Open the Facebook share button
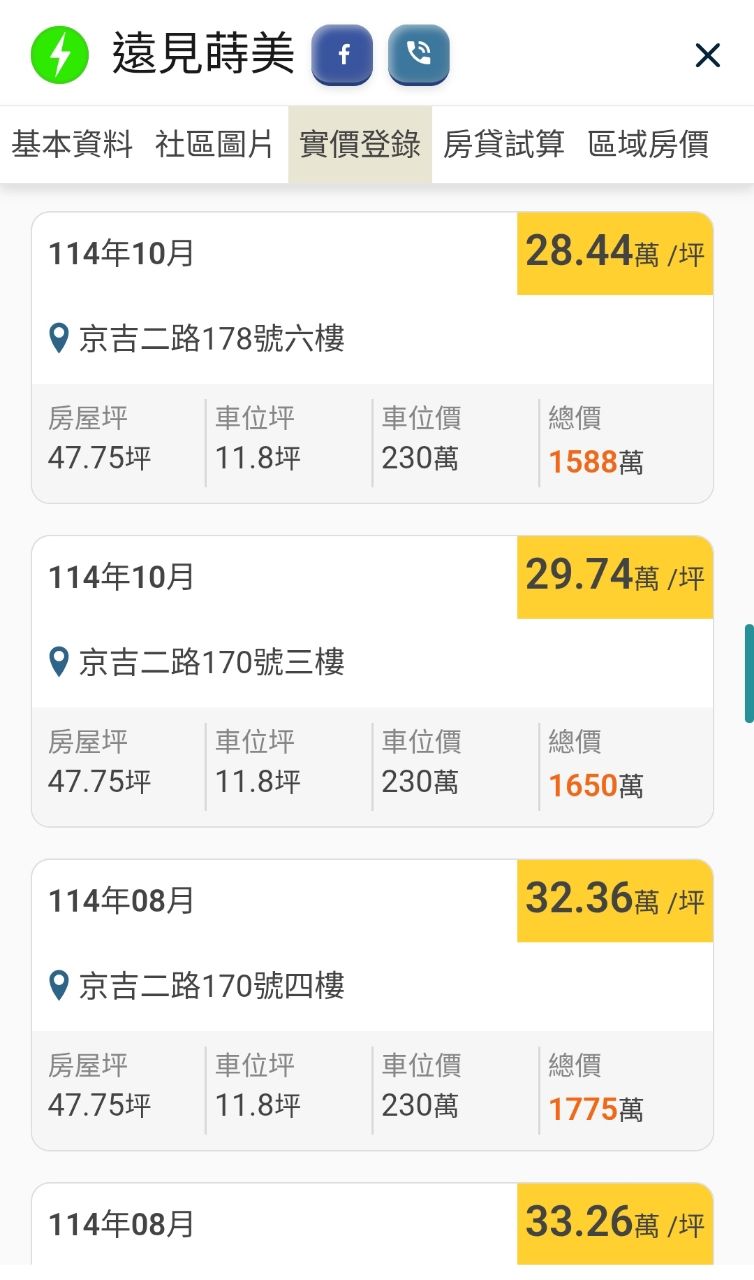The image size is (754, 1280). (342, 55)
